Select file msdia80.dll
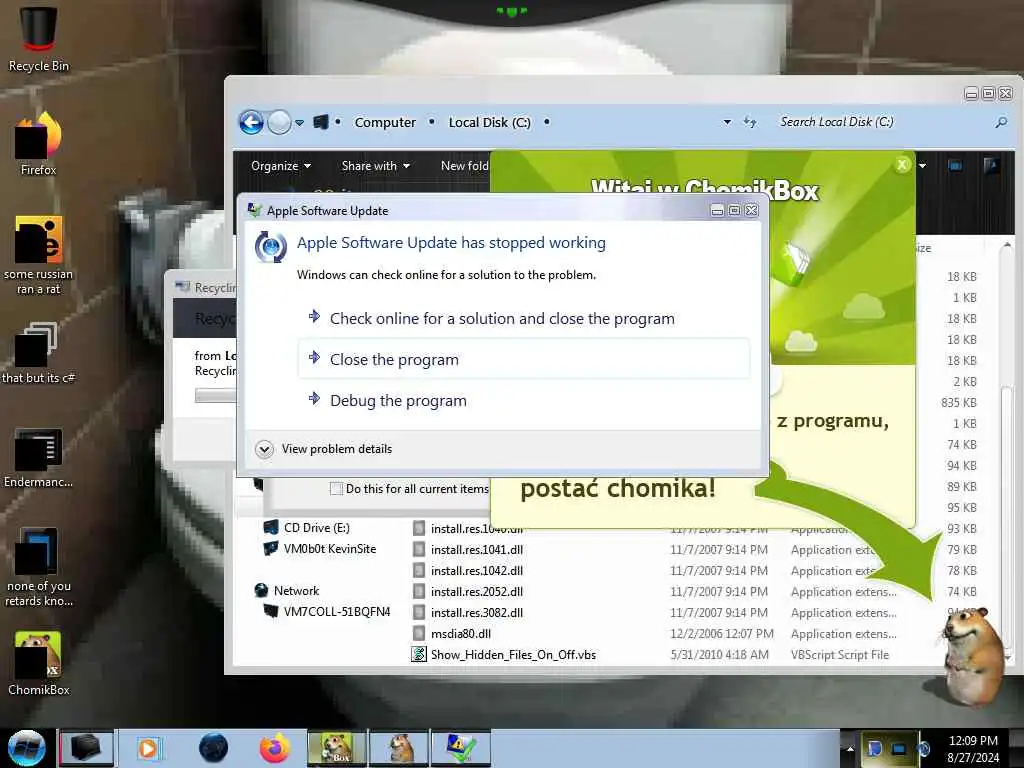 tap(452, 633)
